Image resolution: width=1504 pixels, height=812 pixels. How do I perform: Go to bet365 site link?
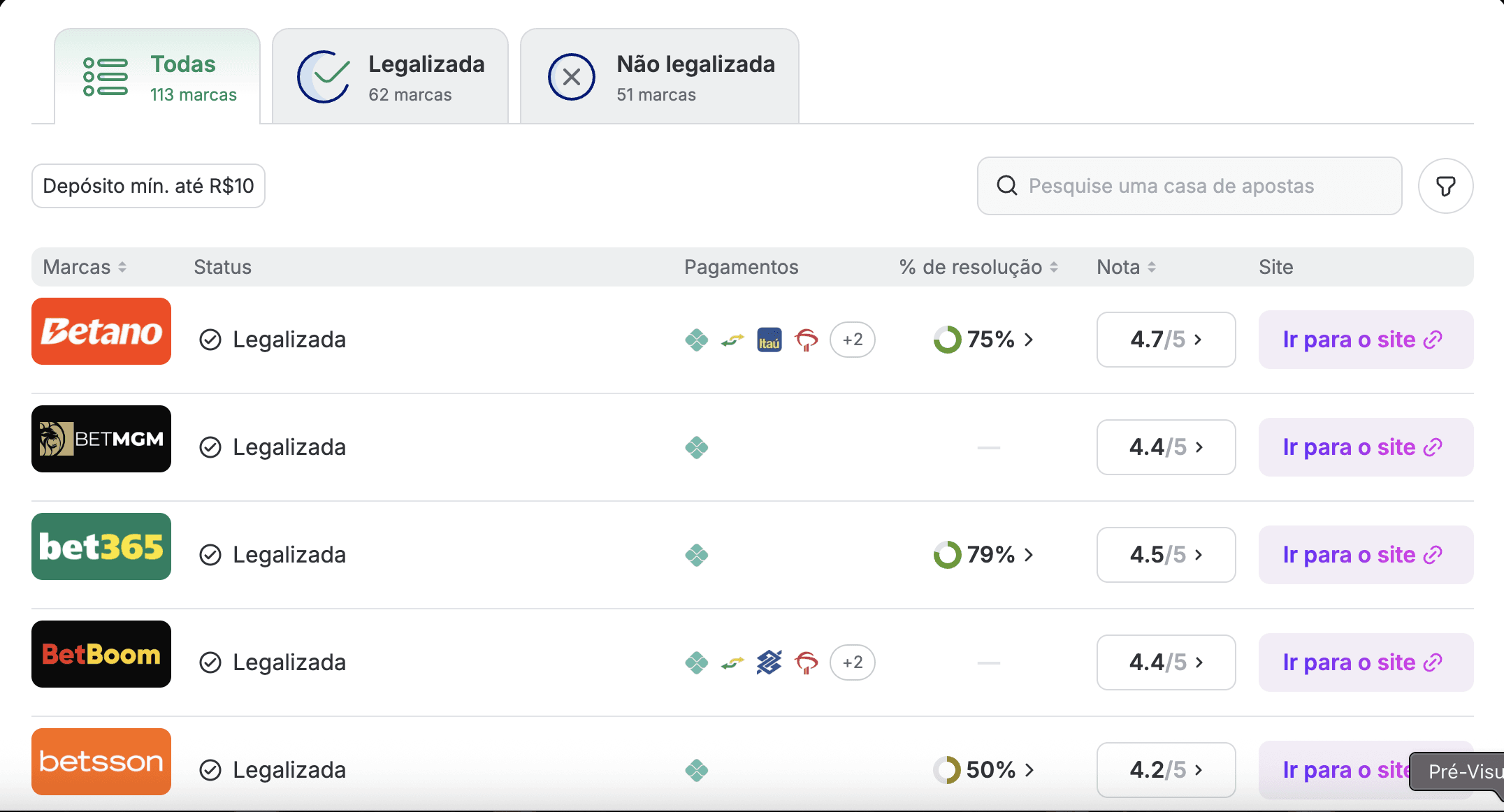pyautogui.click(x=1366, y=555)
